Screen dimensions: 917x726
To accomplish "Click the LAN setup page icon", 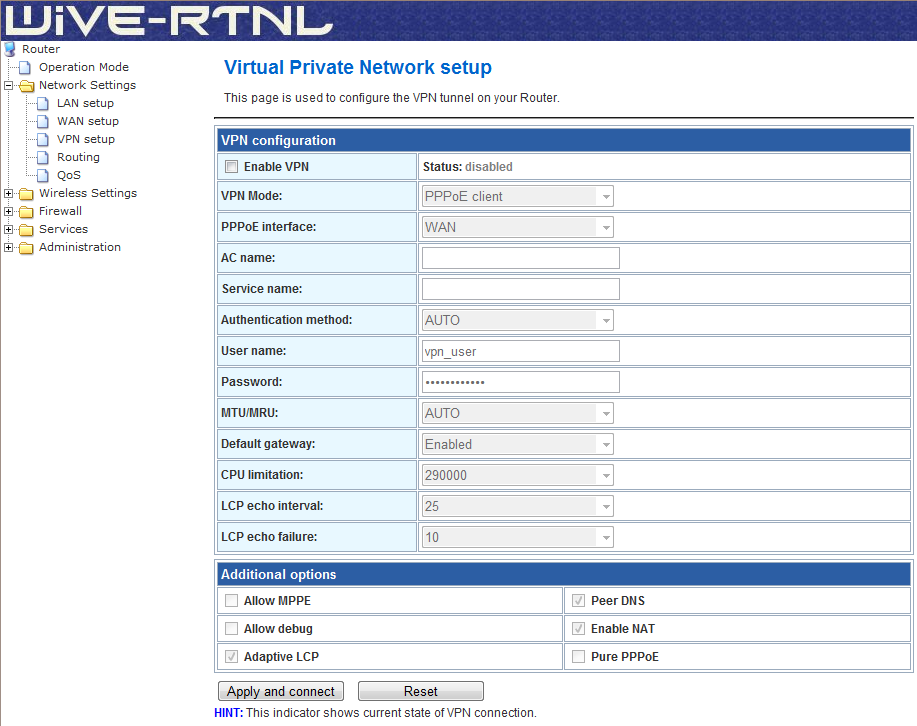I will click(43, 103).
